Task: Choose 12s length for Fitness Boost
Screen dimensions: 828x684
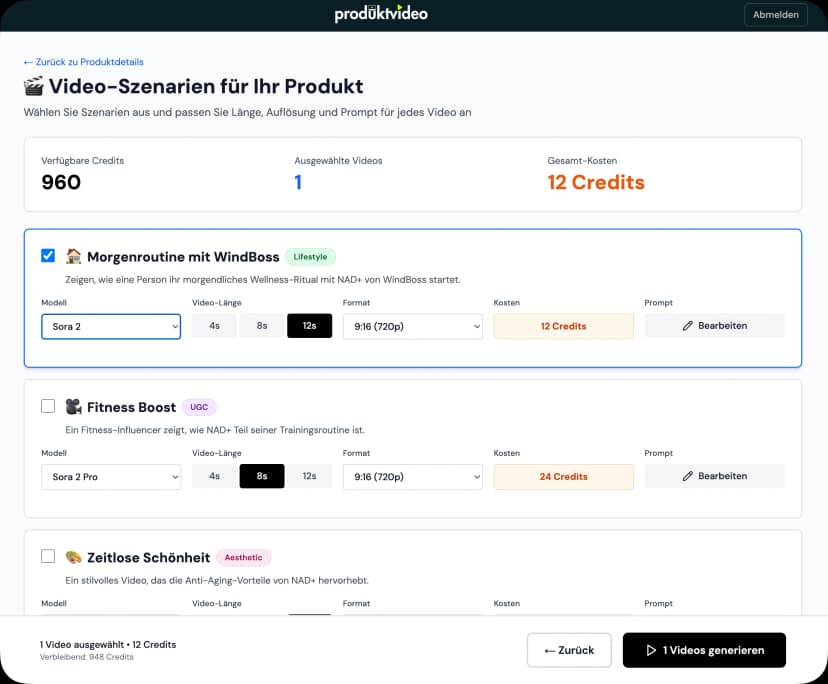Action: [310, 477]
